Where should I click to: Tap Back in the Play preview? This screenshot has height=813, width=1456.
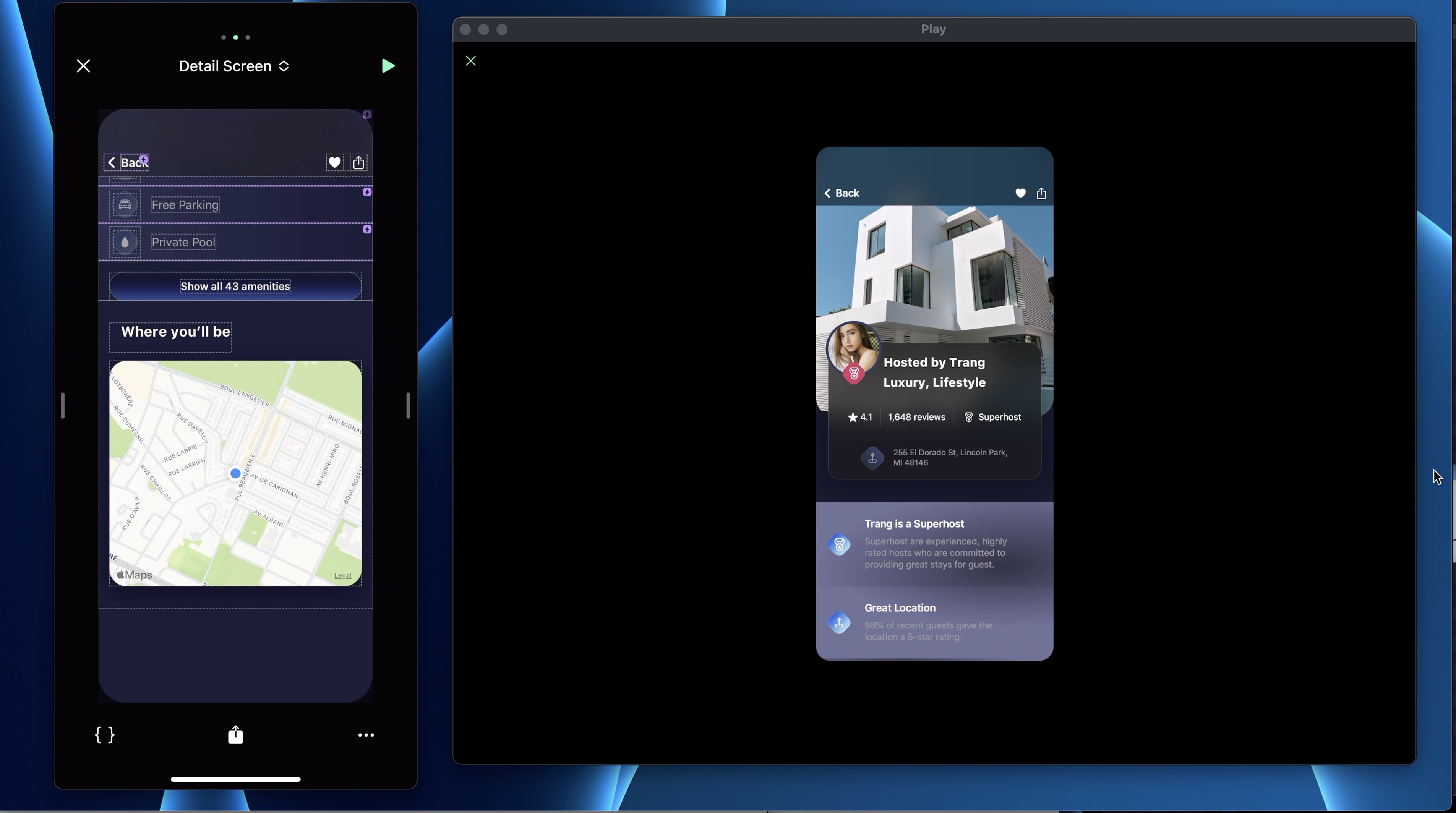coord(841,193)
